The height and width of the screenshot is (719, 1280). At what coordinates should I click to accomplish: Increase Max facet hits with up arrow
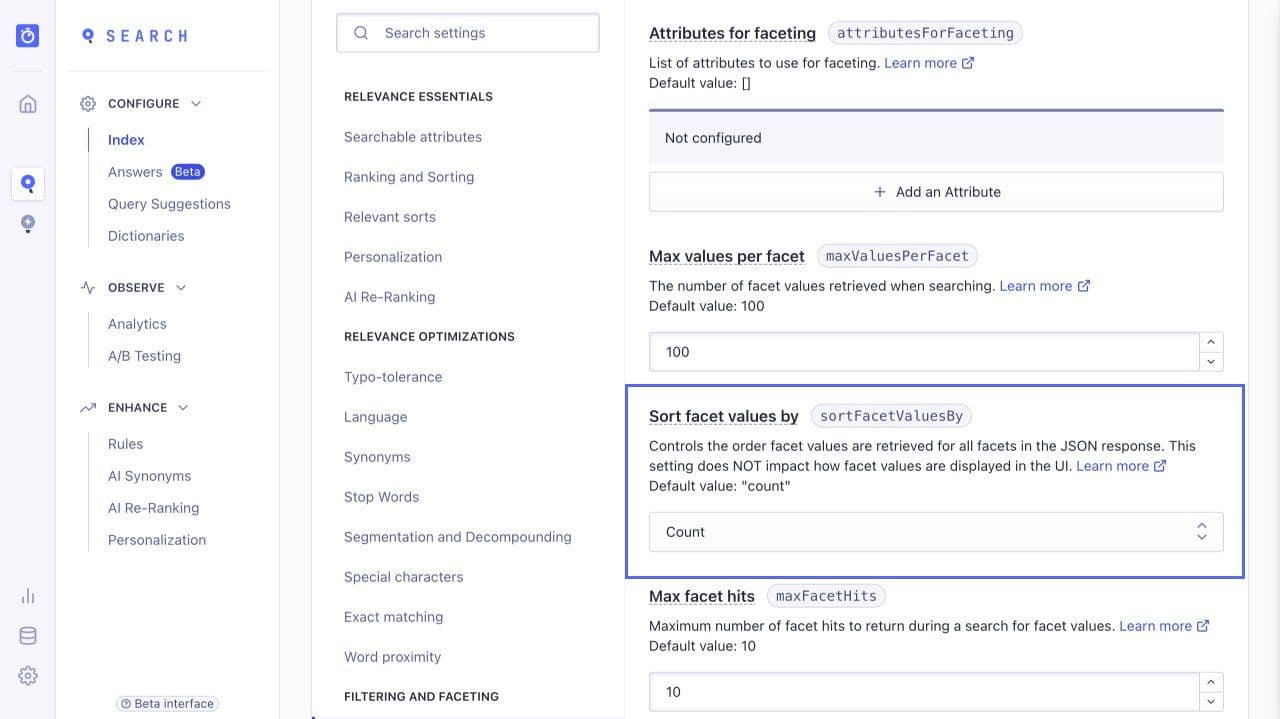coord(1211,682)
